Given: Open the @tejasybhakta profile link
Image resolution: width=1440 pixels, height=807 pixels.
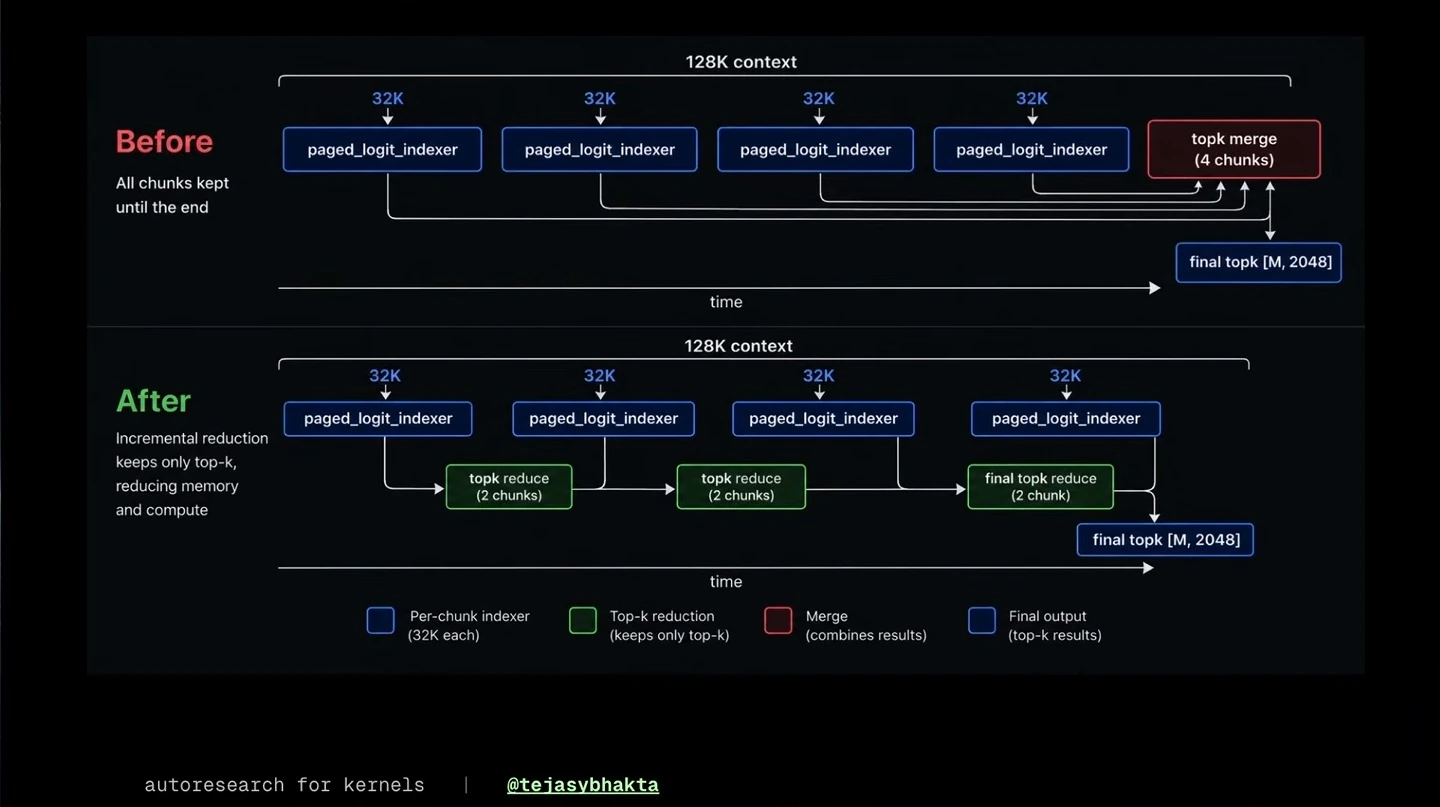Looking at the screenshot, I should [x=583, y=785].
